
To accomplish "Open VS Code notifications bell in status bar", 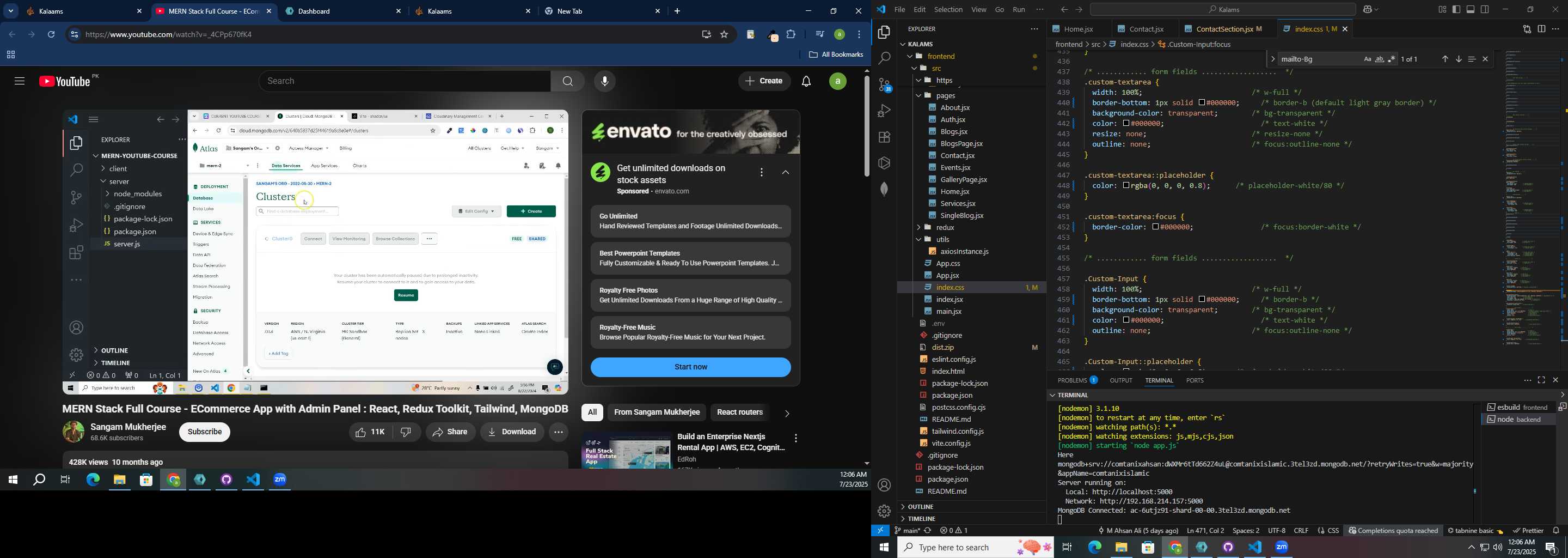I will (x=1557, y=531).
